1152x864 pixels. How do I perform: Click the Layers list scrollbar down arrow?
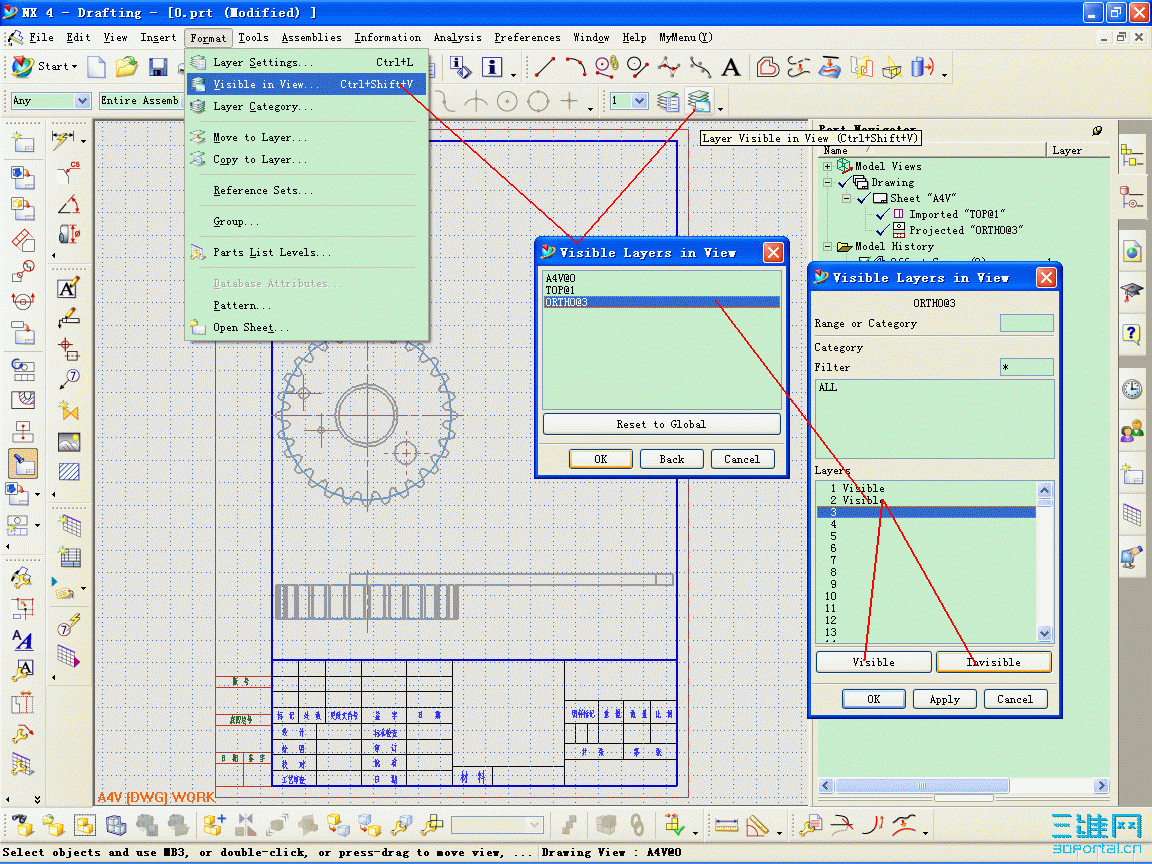(x=1045, y=633)
